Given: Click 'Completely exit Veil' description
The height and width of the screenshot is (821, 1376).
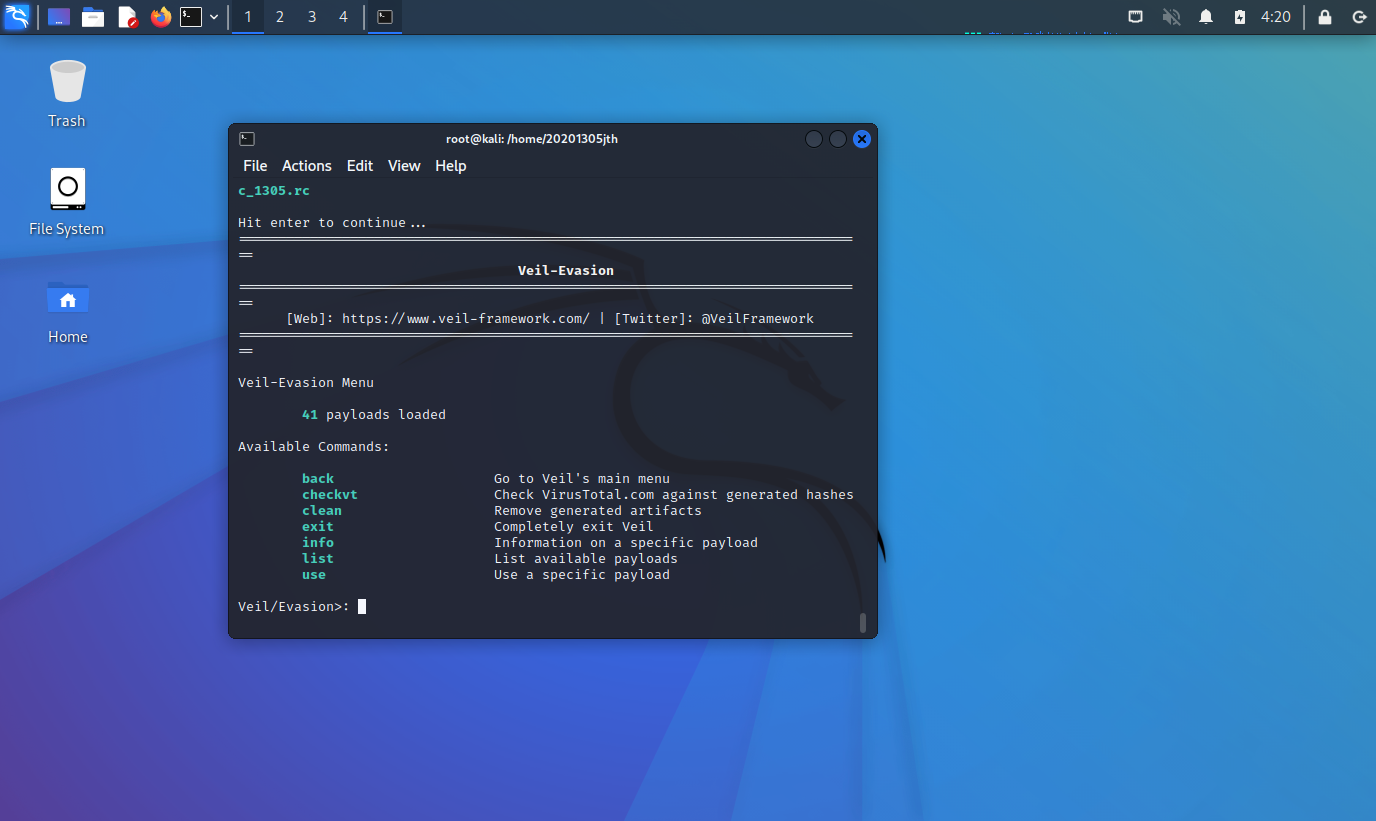Looking at the screenshot, I should (574, 527).
